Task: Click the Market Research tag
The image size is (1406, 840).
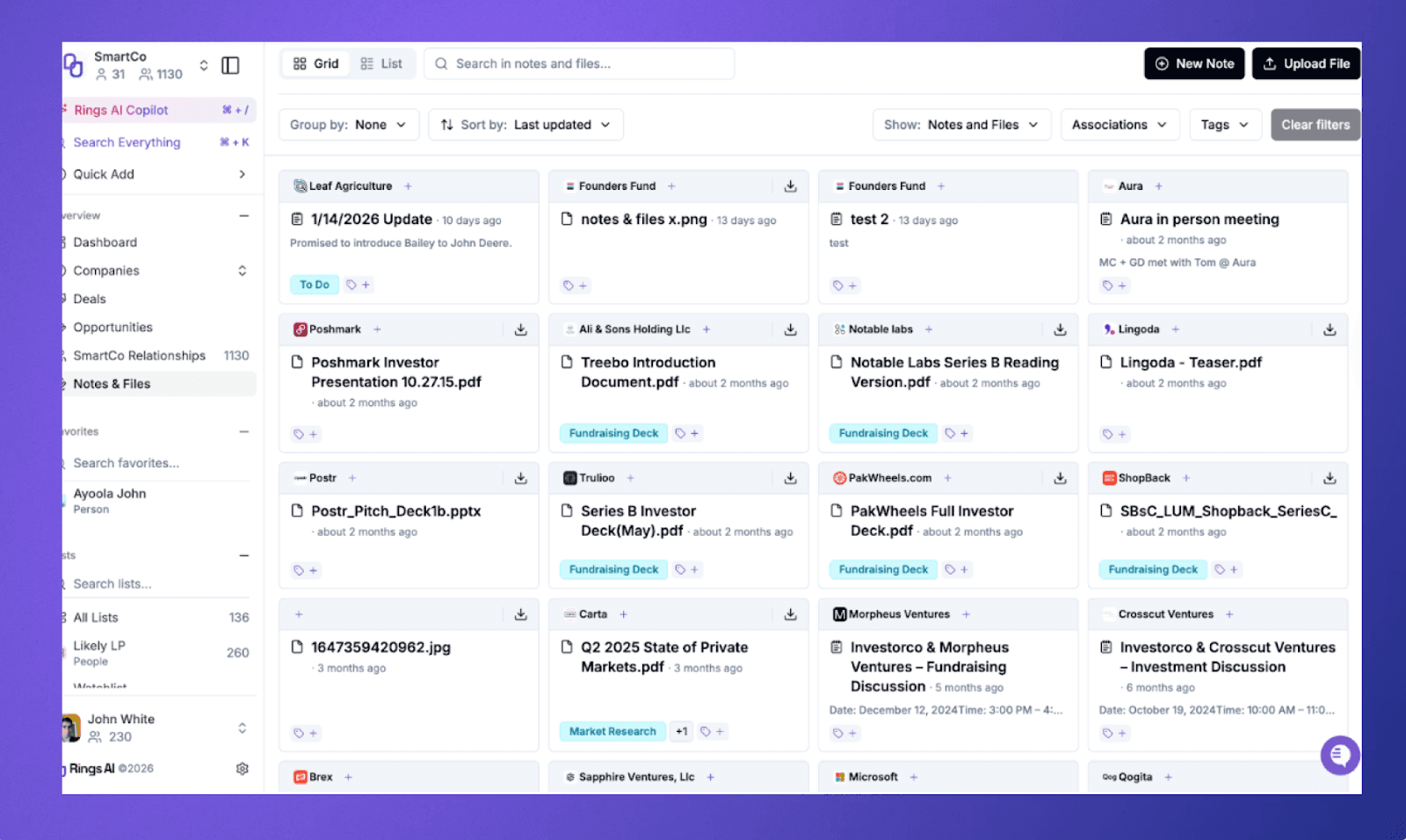Action: (x=612, y=731)
